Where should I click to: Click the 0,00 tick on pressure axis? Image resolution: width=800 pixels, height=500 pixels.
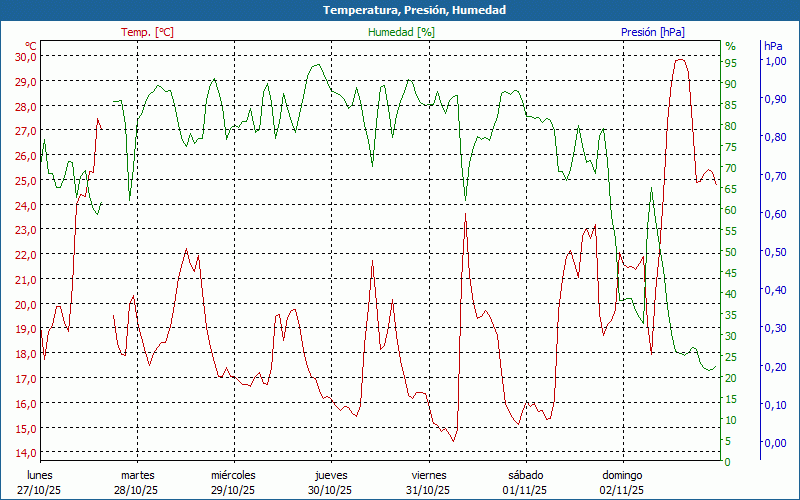click(775, 443)
